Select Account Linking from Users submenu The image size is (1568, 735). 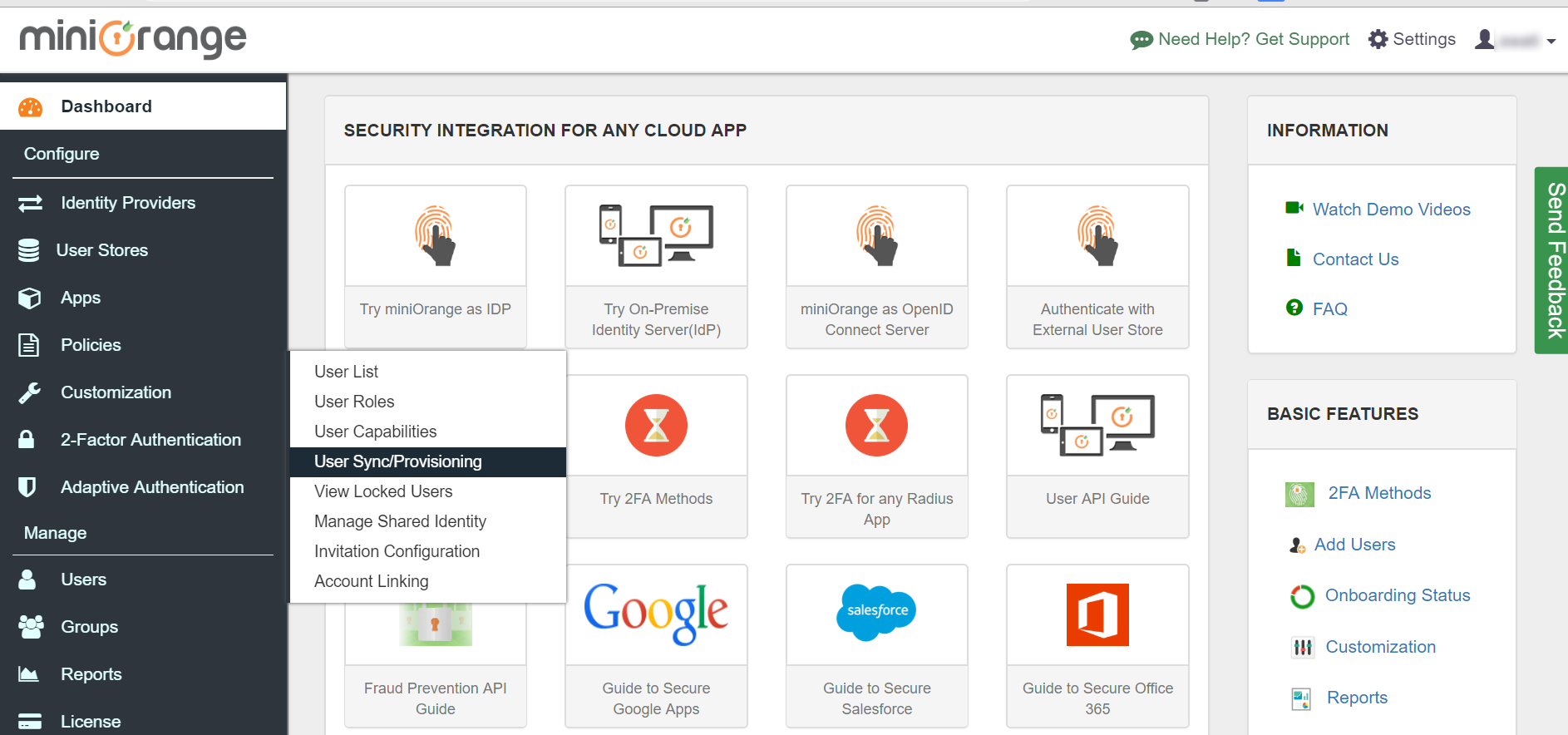tap(372, 581)
